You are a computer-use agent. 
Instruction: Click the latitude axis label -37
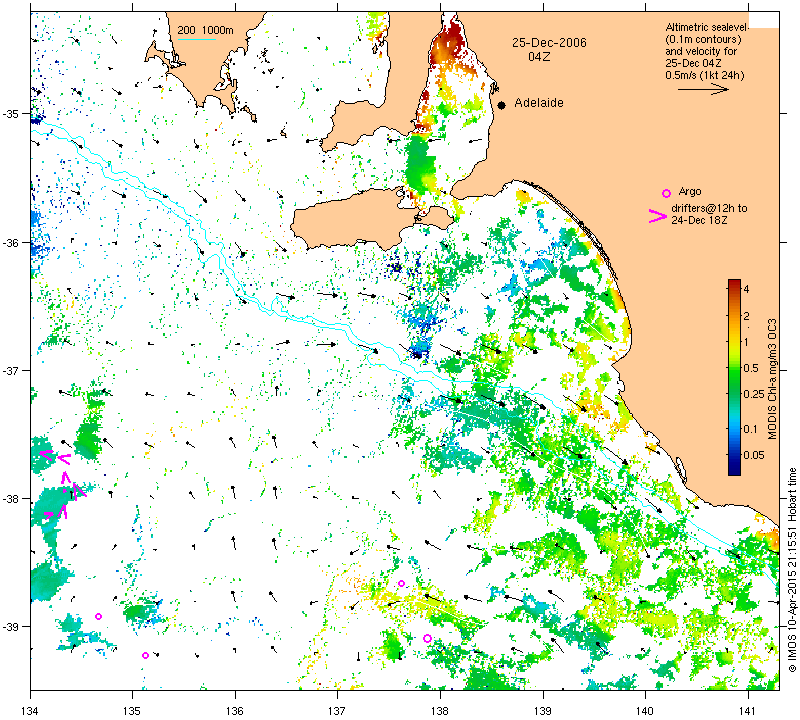tap(10, 370)
